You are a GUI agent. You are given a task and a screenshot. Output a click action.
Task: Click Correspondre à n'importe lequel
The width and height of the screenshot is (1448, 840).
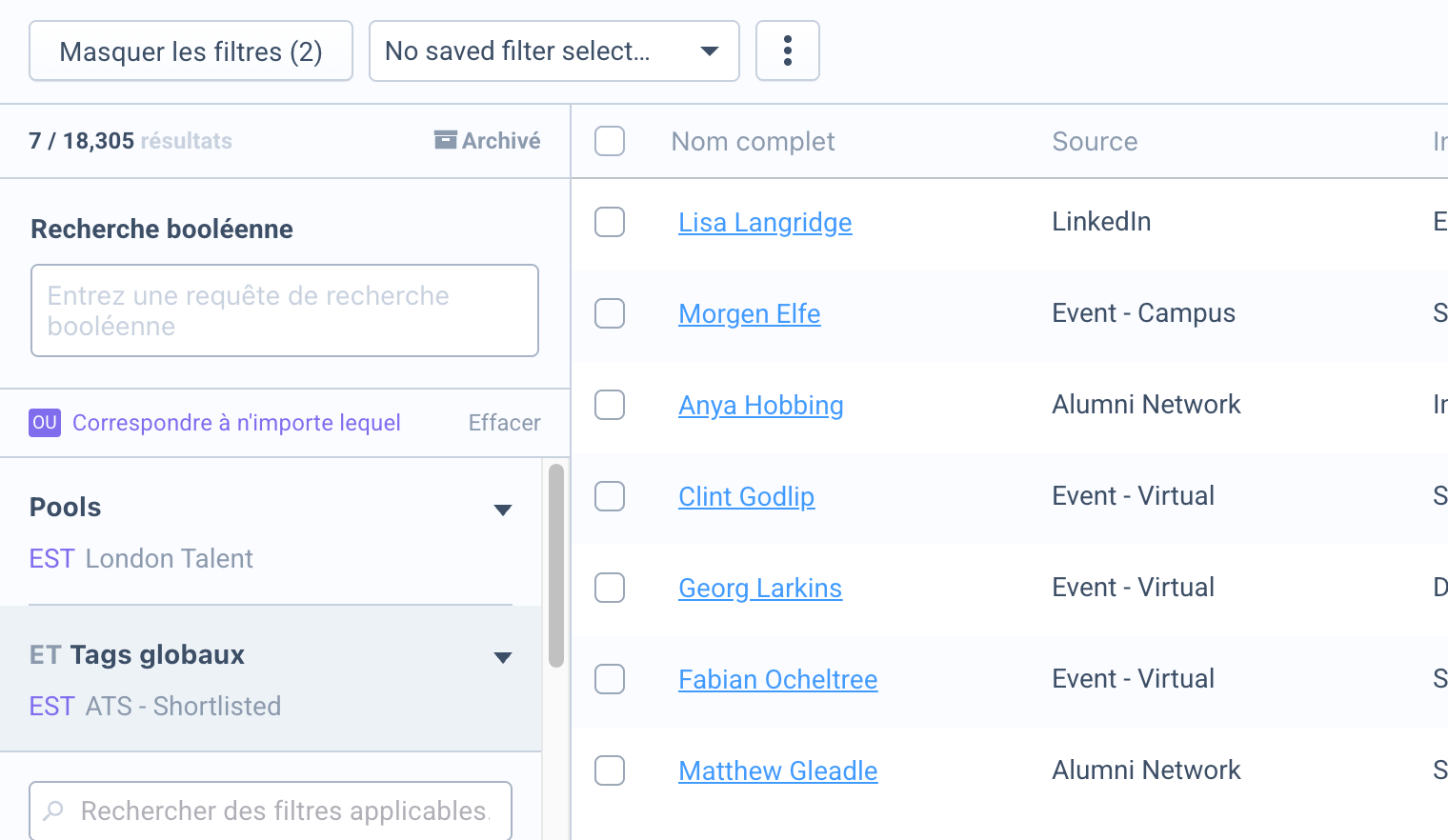pos(237,423)
